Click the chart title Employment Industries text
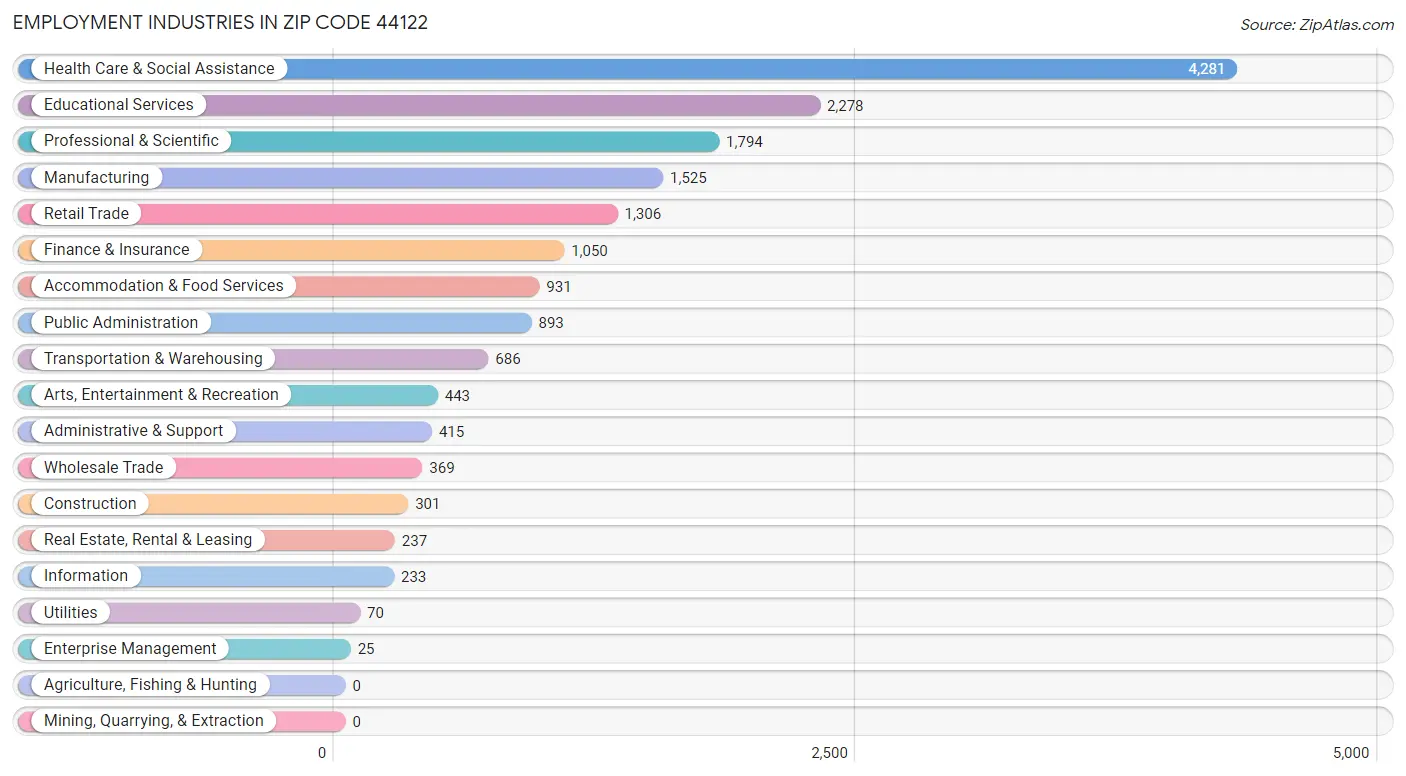 coord(221,22)
